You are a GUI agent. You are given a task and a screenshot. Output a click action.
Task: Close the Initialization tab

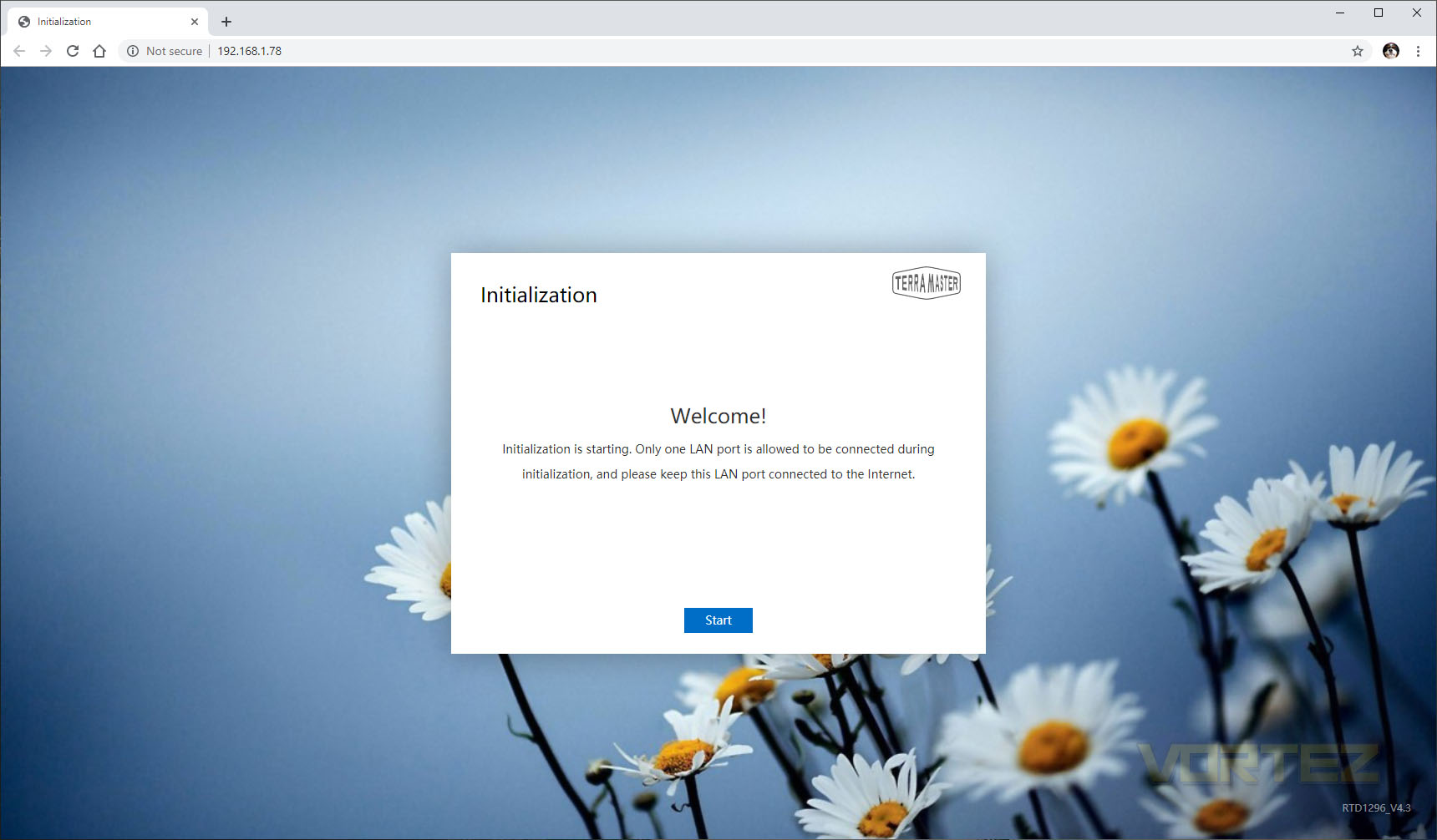[x=195, y=22]
